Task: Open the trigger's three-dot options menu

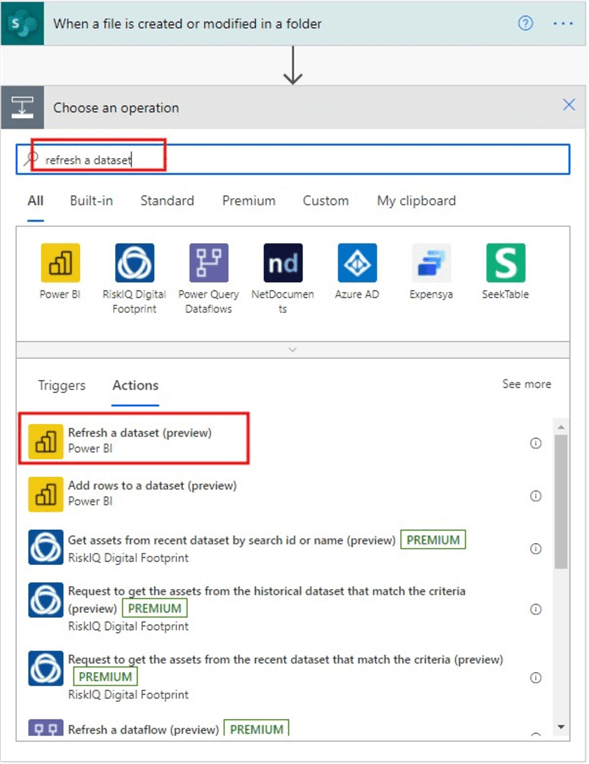Action: point(563,23)
